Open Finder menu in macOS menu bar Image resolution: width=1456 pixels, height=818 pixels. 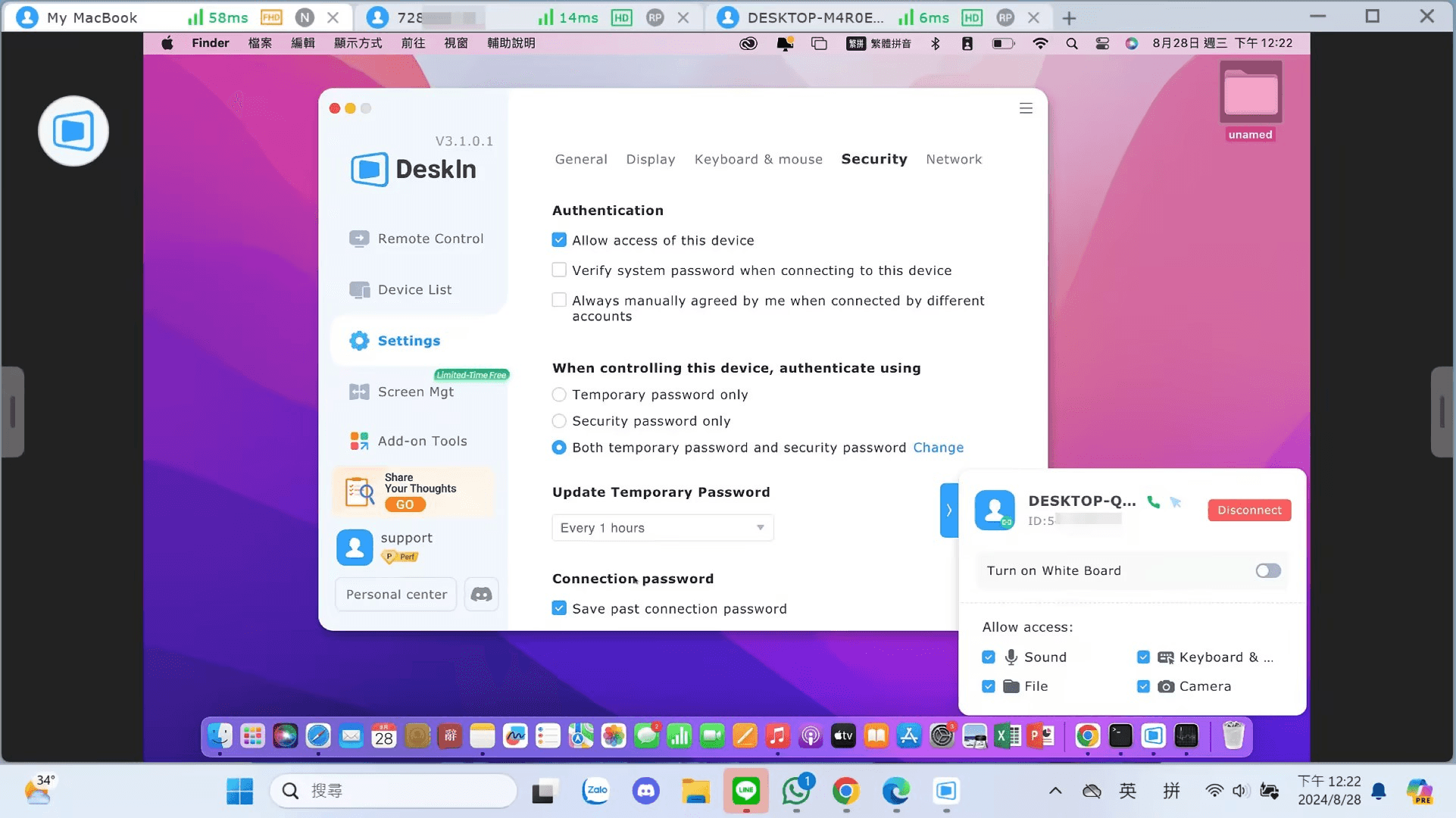[211, 43]
